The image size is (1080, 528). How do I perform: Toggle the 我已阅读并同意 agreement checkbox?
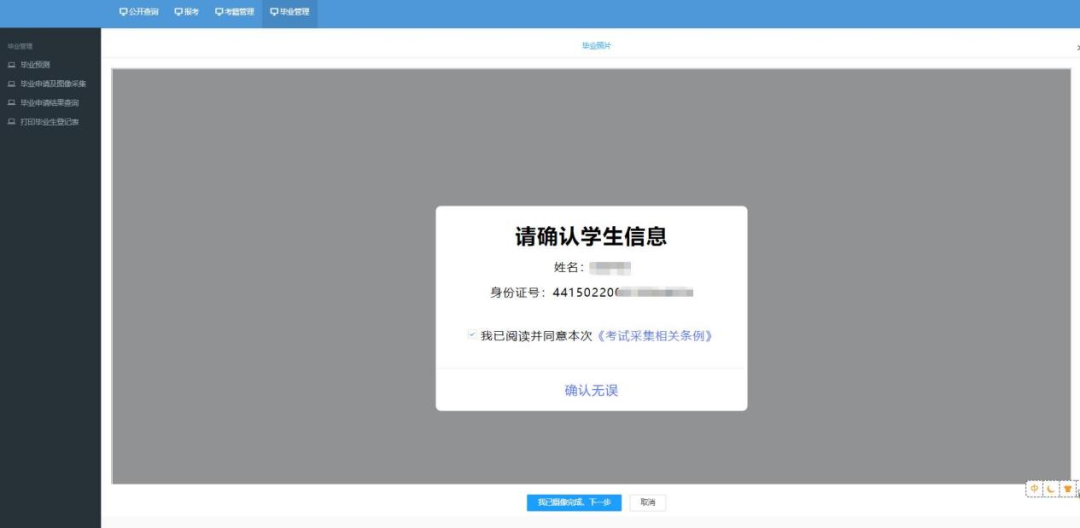tap(472, 336)
